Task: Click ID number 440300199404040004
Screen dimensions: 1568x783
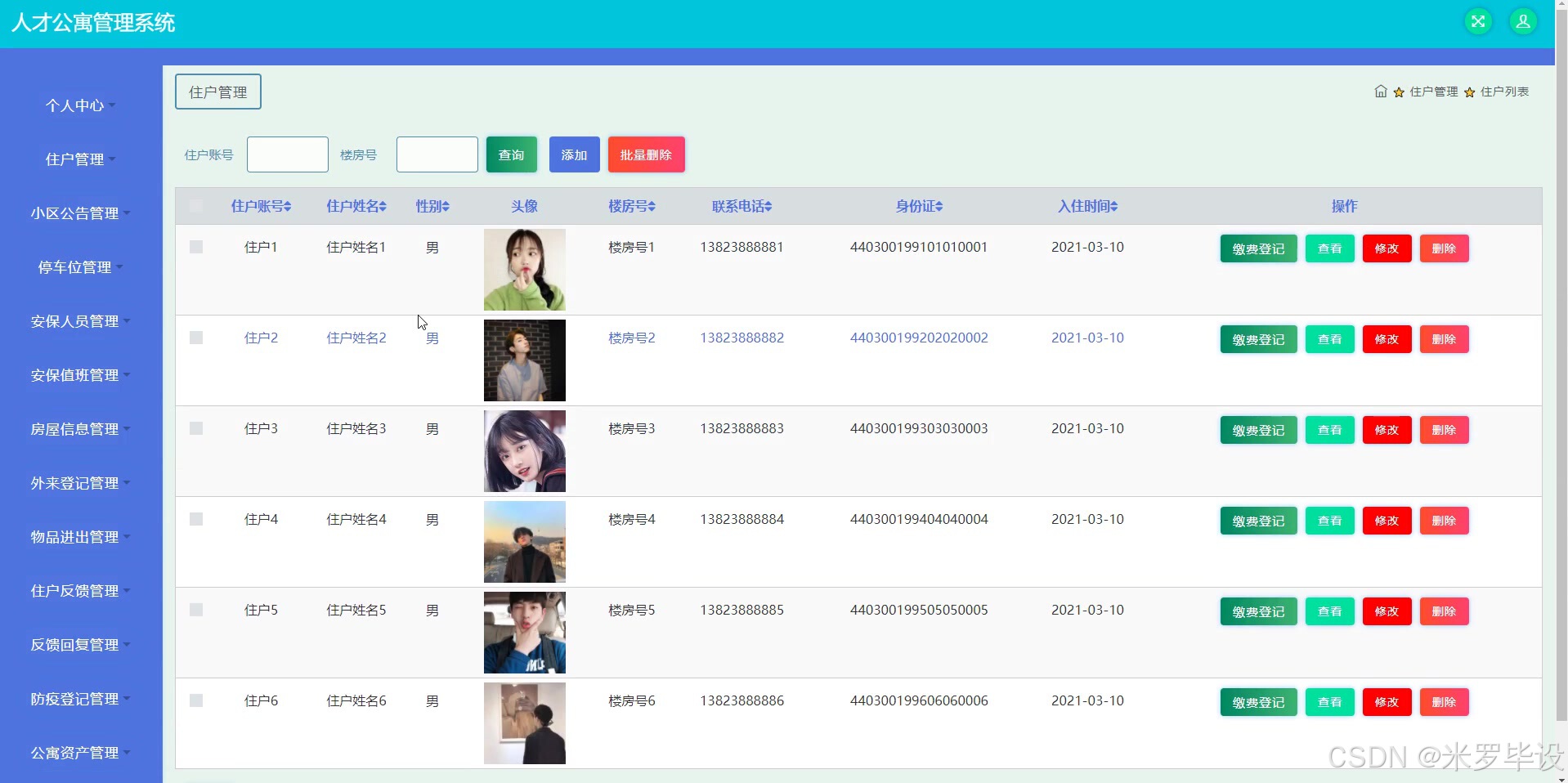Action: point(919,519)
